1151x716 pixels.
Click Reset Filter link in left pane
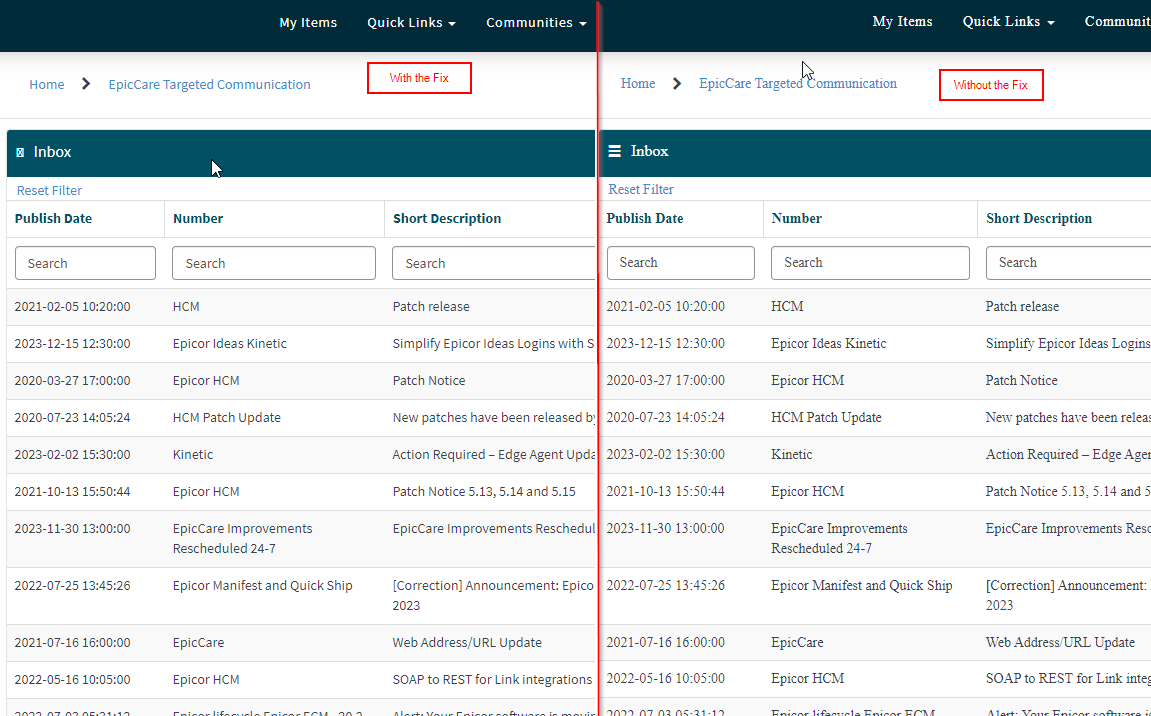[x=49, y=190]
